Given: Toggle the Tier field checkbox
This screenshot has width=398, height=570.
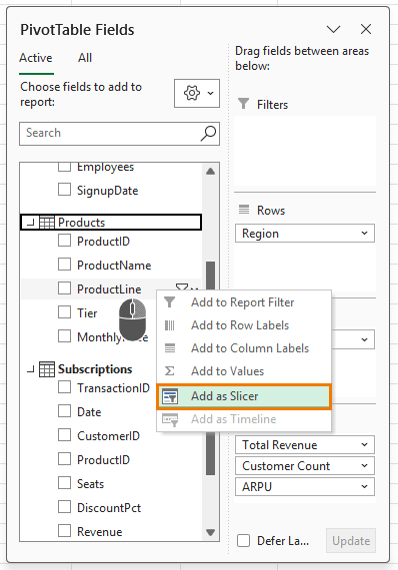Looking at the screenshot, I should [64, 312].
